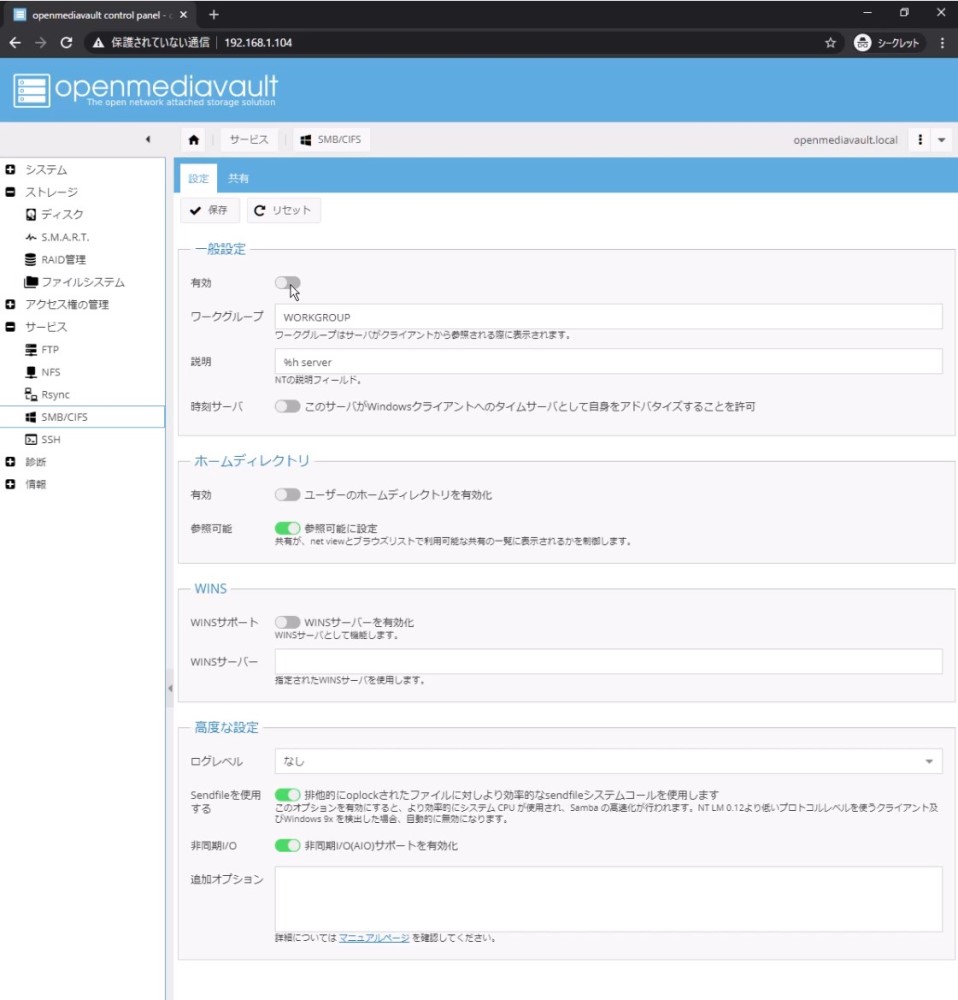Enable the SMB service 有効 toggle
The width and height of the screenshot is (958, 1000).
[288, 283]
